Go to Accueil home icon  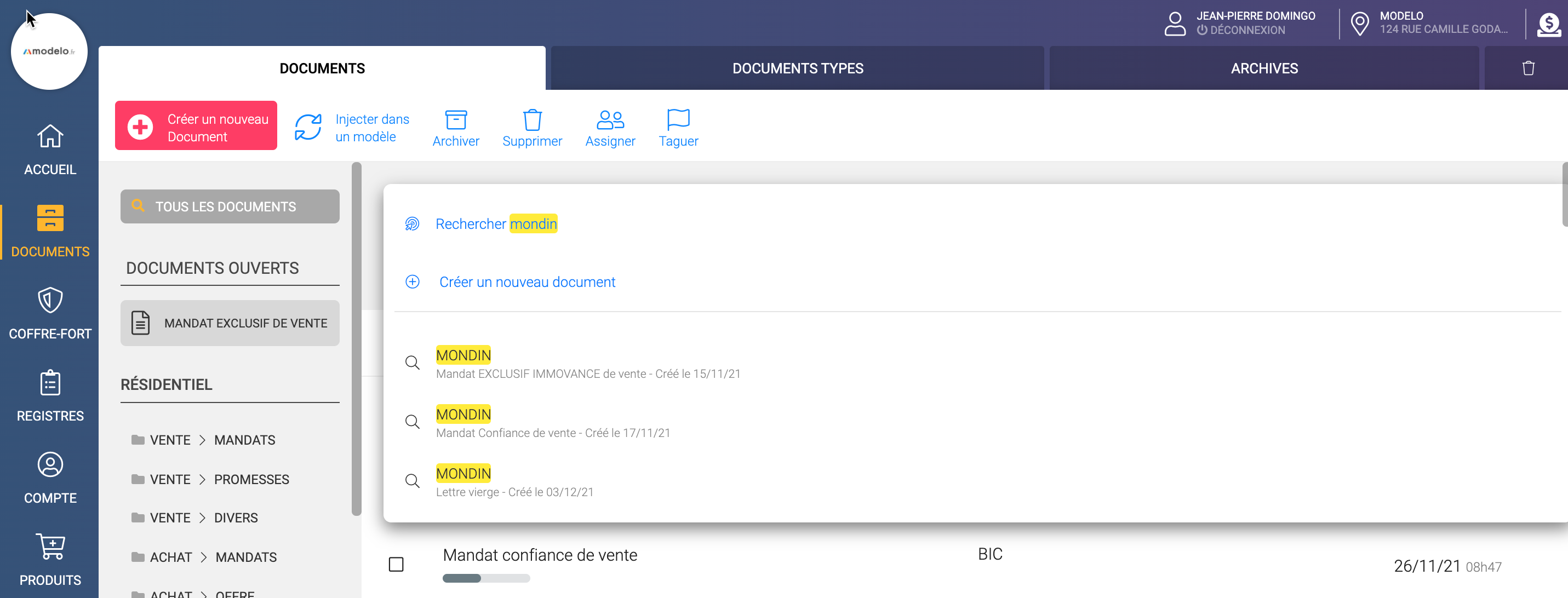50,136
